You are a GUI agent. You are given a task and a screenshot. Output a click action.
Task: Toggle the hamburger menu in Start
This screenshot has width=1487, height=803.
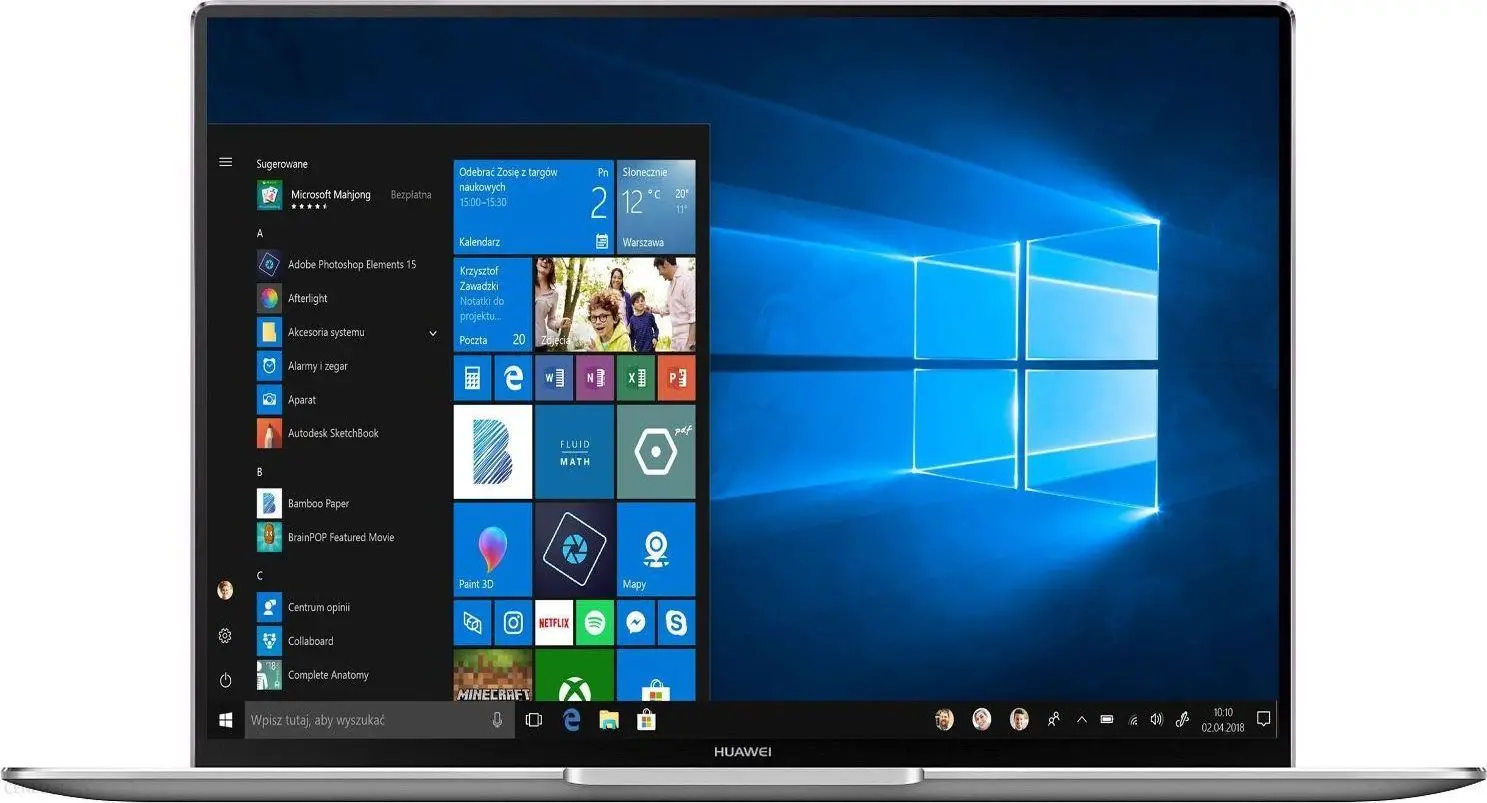(226, 162)
